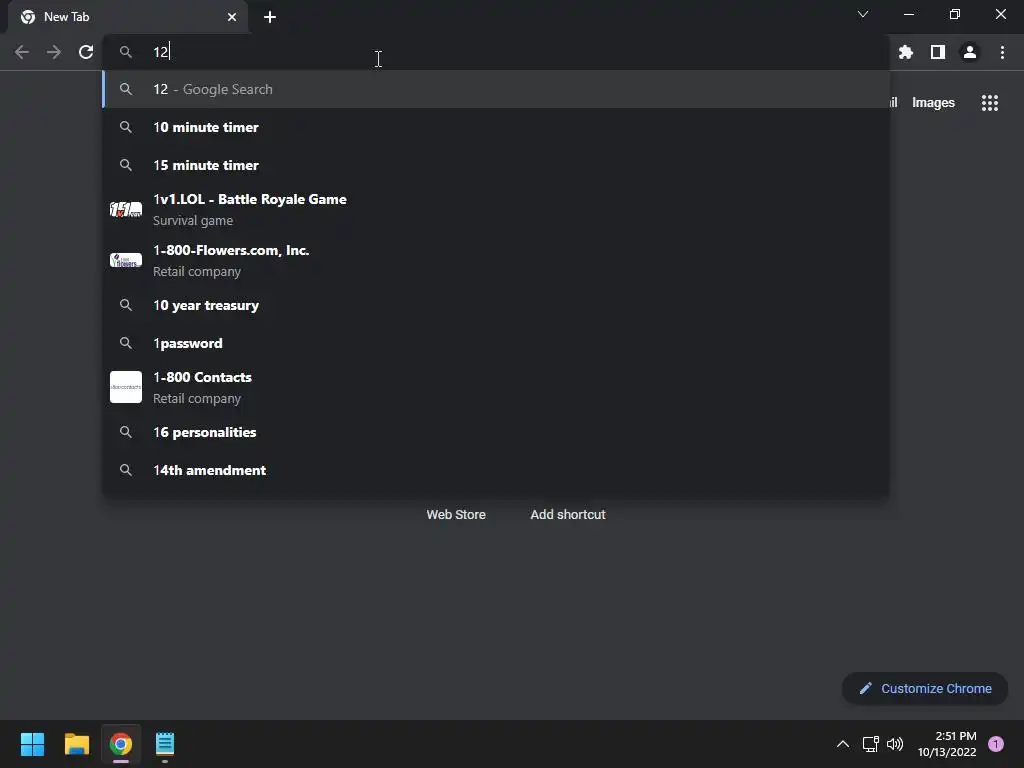Image resolution: width=1024 pixels, height=768 pixels.
Task: Go back using the back arrow
Action: 22,52
